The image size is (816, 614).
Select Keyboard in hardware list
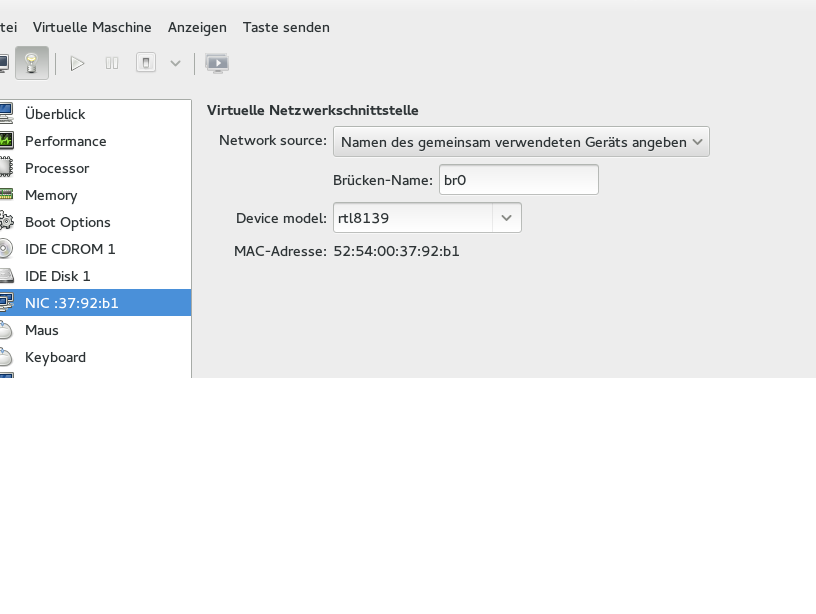(55, 357)
